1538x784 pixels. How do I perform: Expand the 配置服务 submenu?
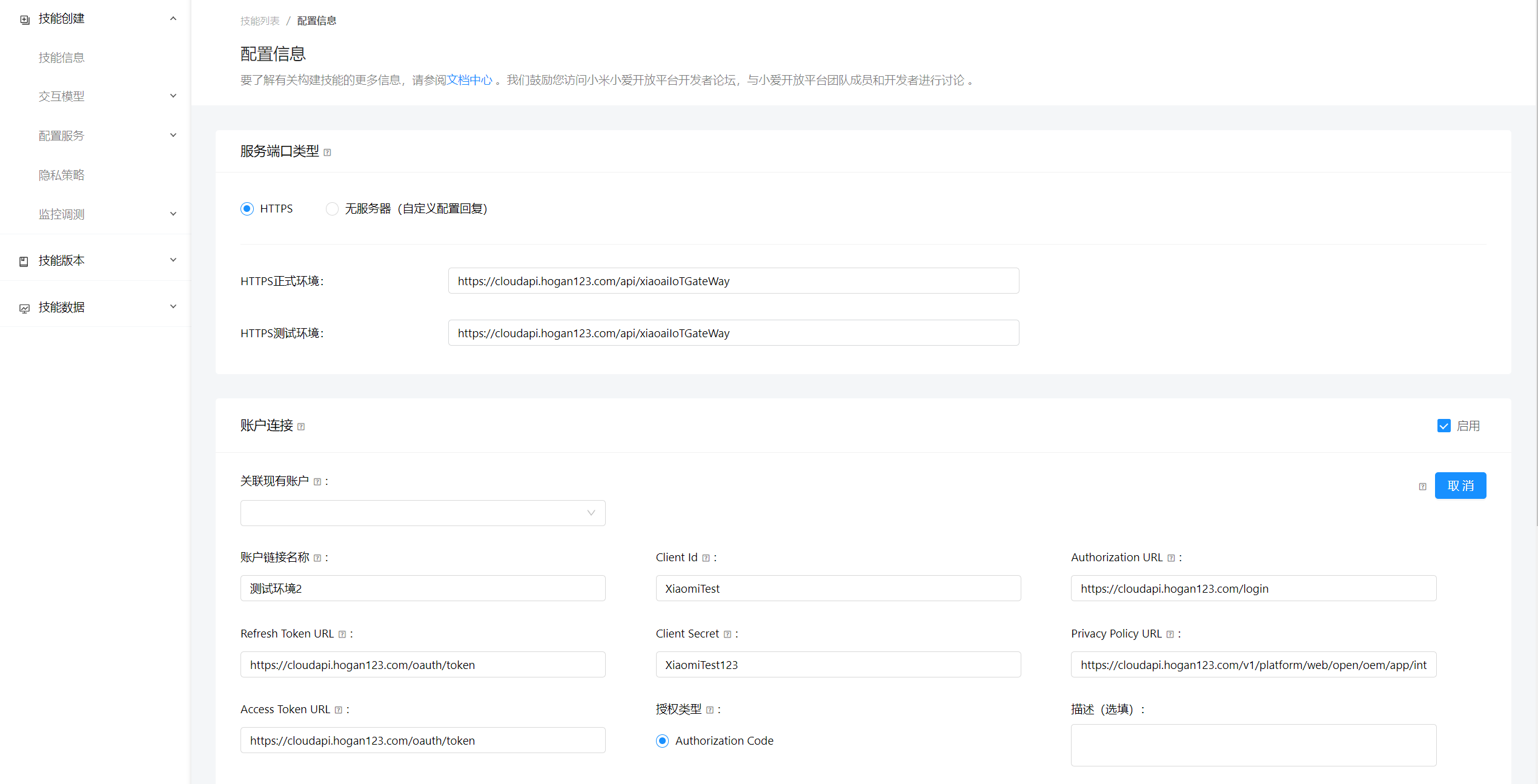pyautogui.click(x=173, y=135)
